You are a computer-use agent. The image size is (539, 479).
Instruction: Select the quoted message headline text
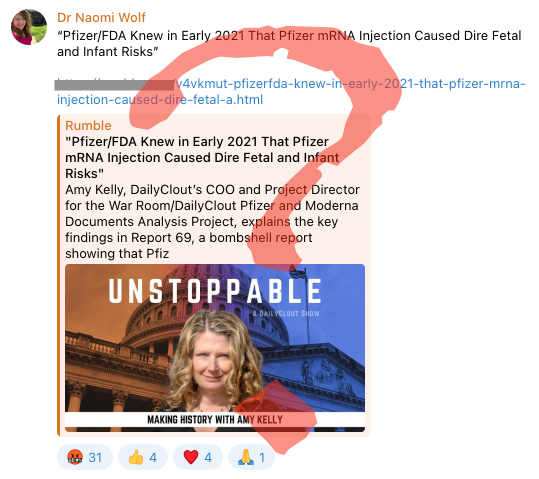[x=289, y=44]
